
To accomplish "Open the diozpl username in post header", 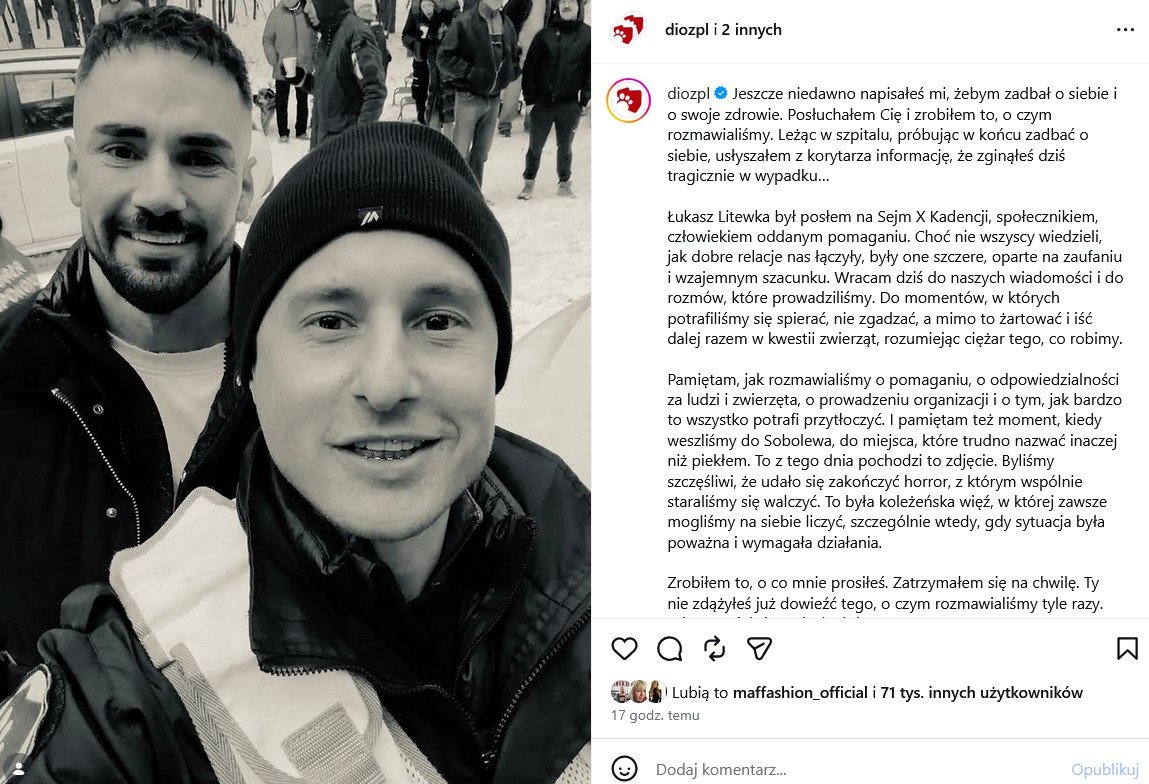I will point(687,30).
